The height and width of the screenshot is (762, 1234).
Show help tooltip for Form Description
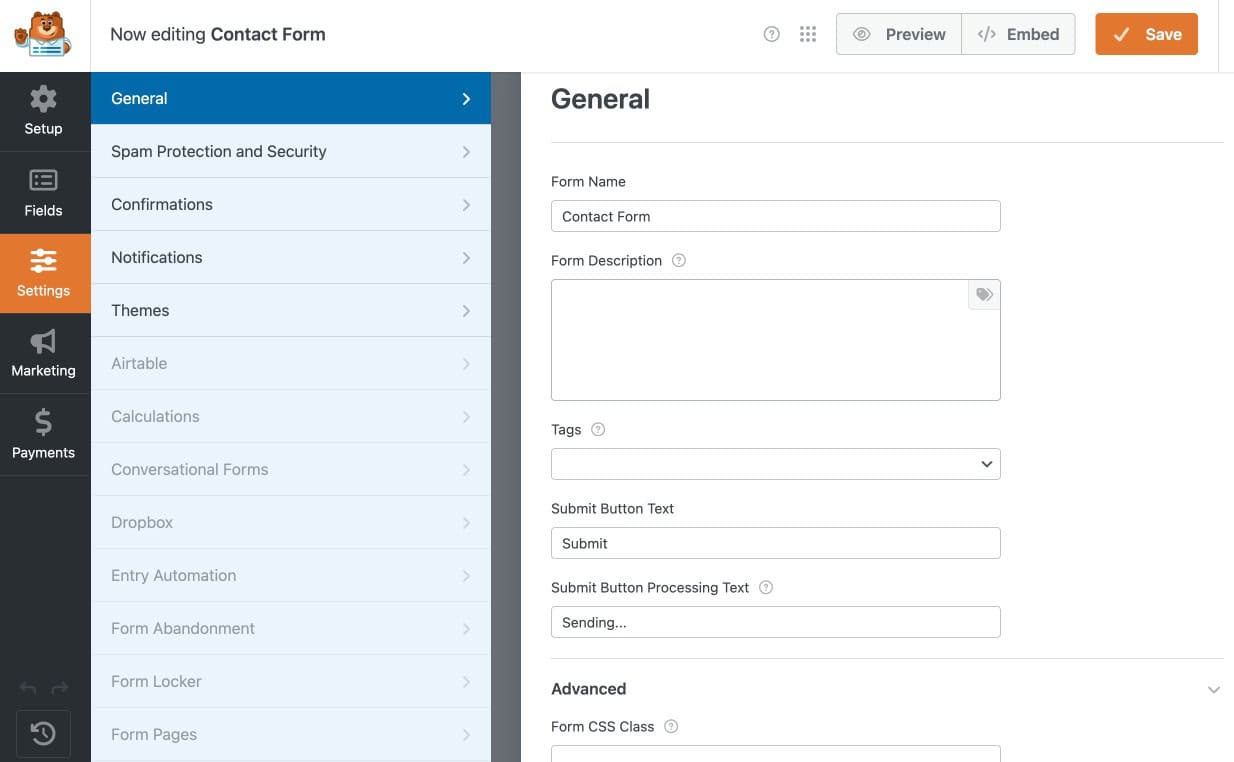[679, 260]
